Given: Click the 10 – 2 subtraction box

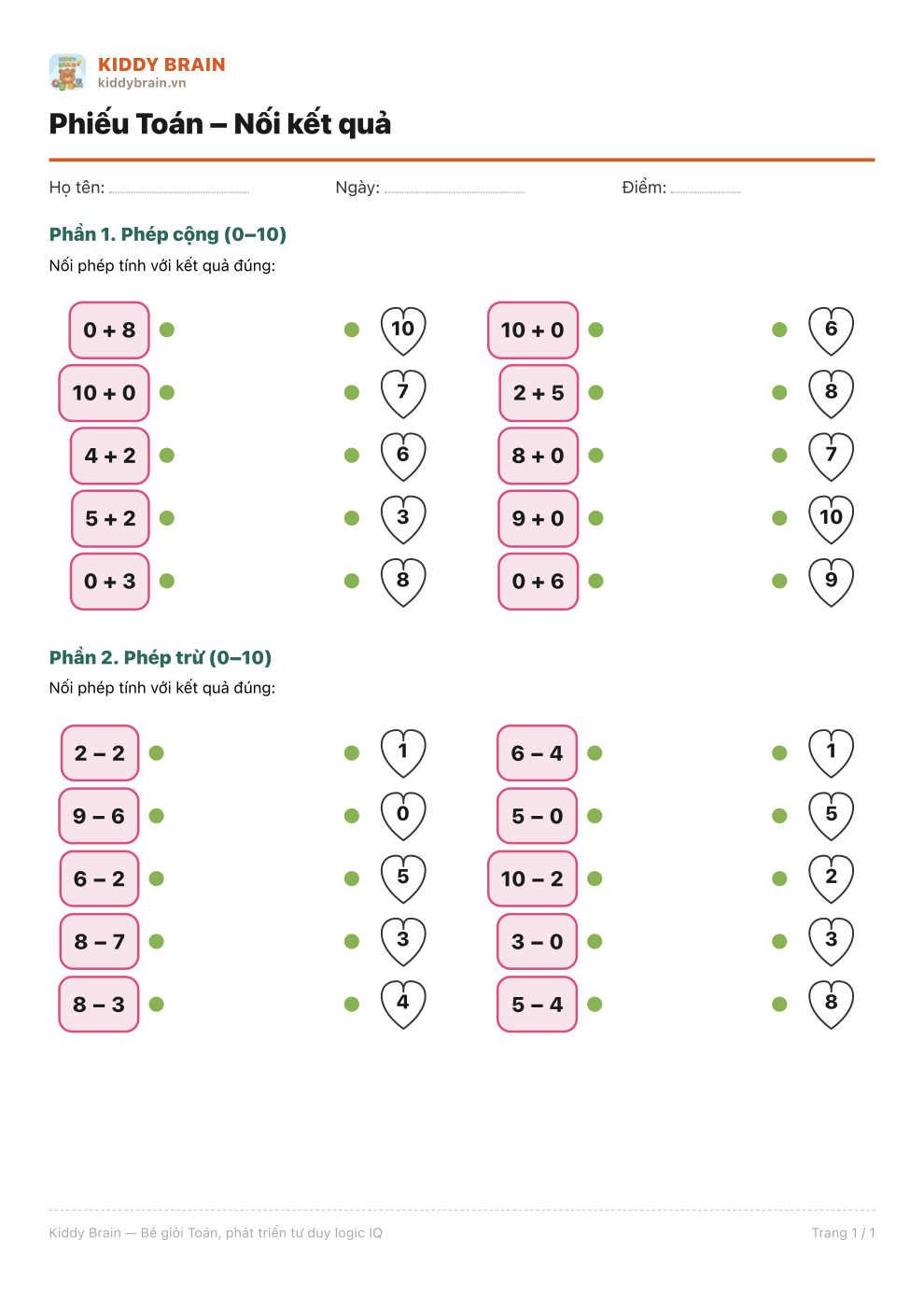Looking at the screenshot, I should [x=533, y=879].
